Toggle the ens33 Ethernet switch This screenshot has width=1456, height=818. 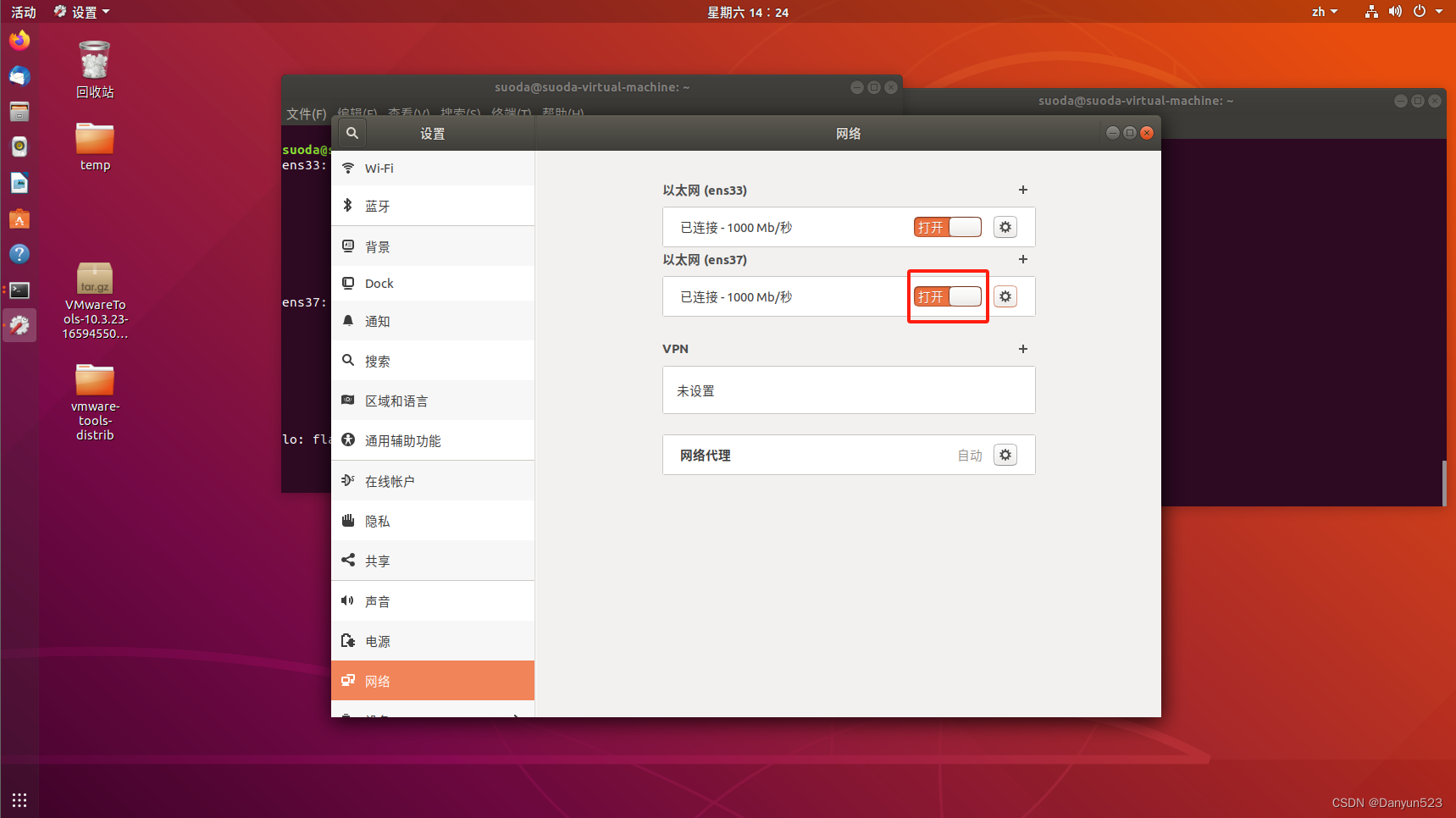tap(948, 227)
